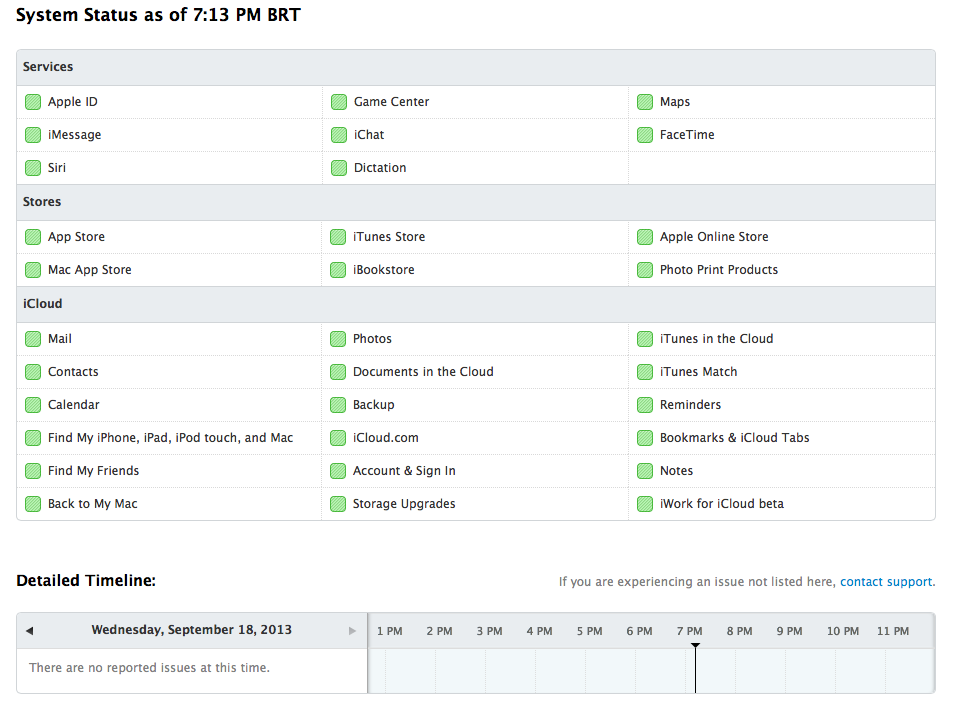Click the green status icon next to Siri

tap(33, 168)
